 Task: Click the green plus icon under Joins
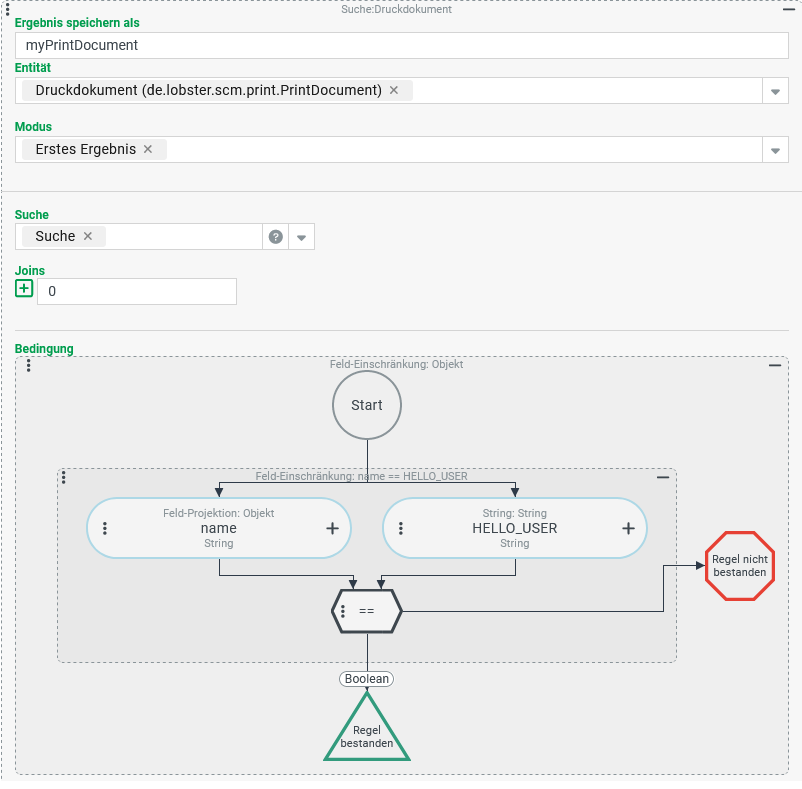[24, 289]
